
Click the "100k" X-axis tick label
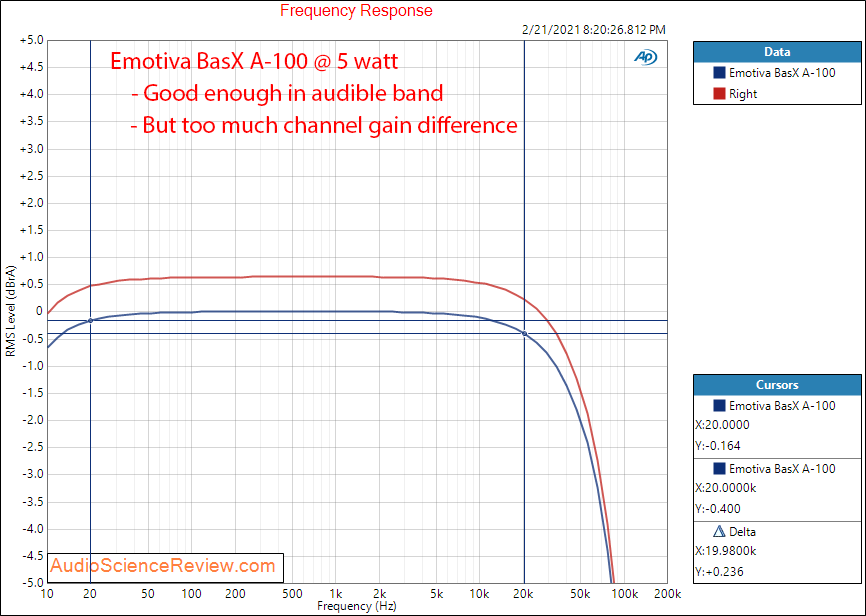[624, 594]
